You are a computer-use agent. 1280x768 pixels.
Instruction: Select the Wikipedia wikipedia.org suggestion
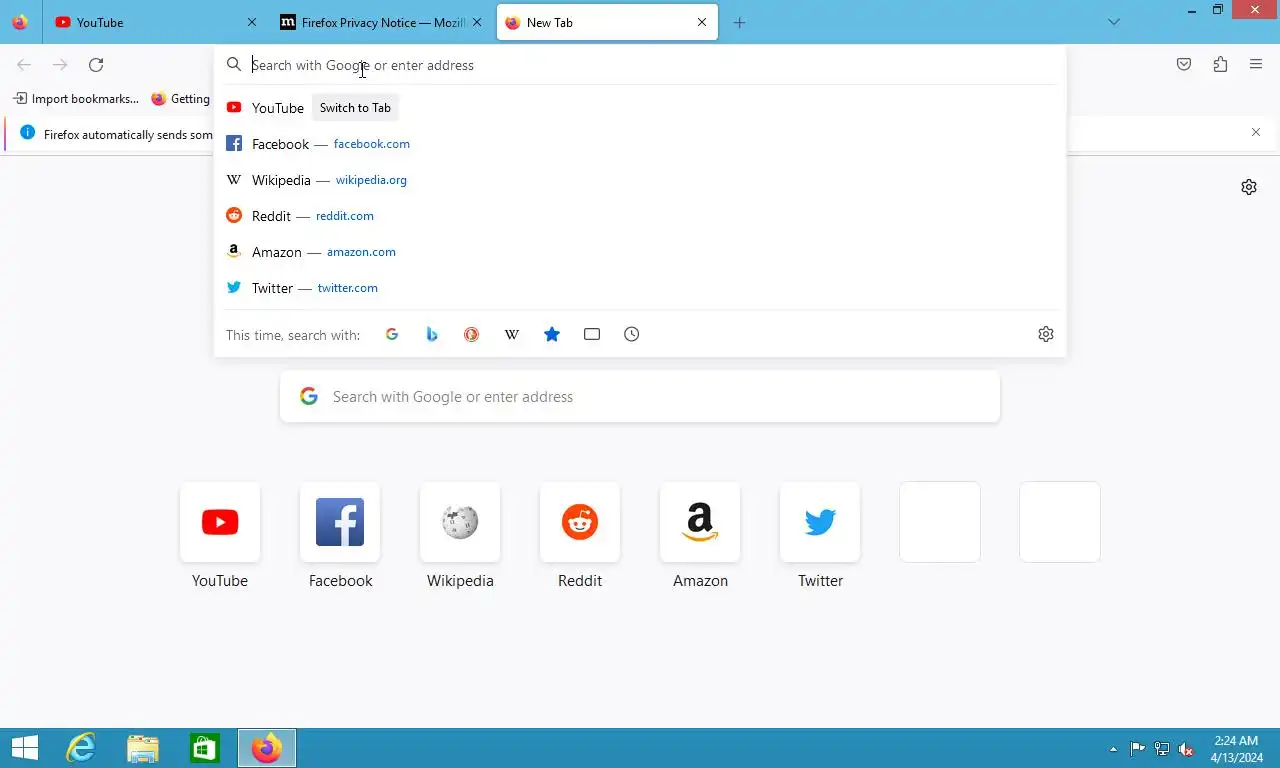pyautogui.click(x=640, y=180)
